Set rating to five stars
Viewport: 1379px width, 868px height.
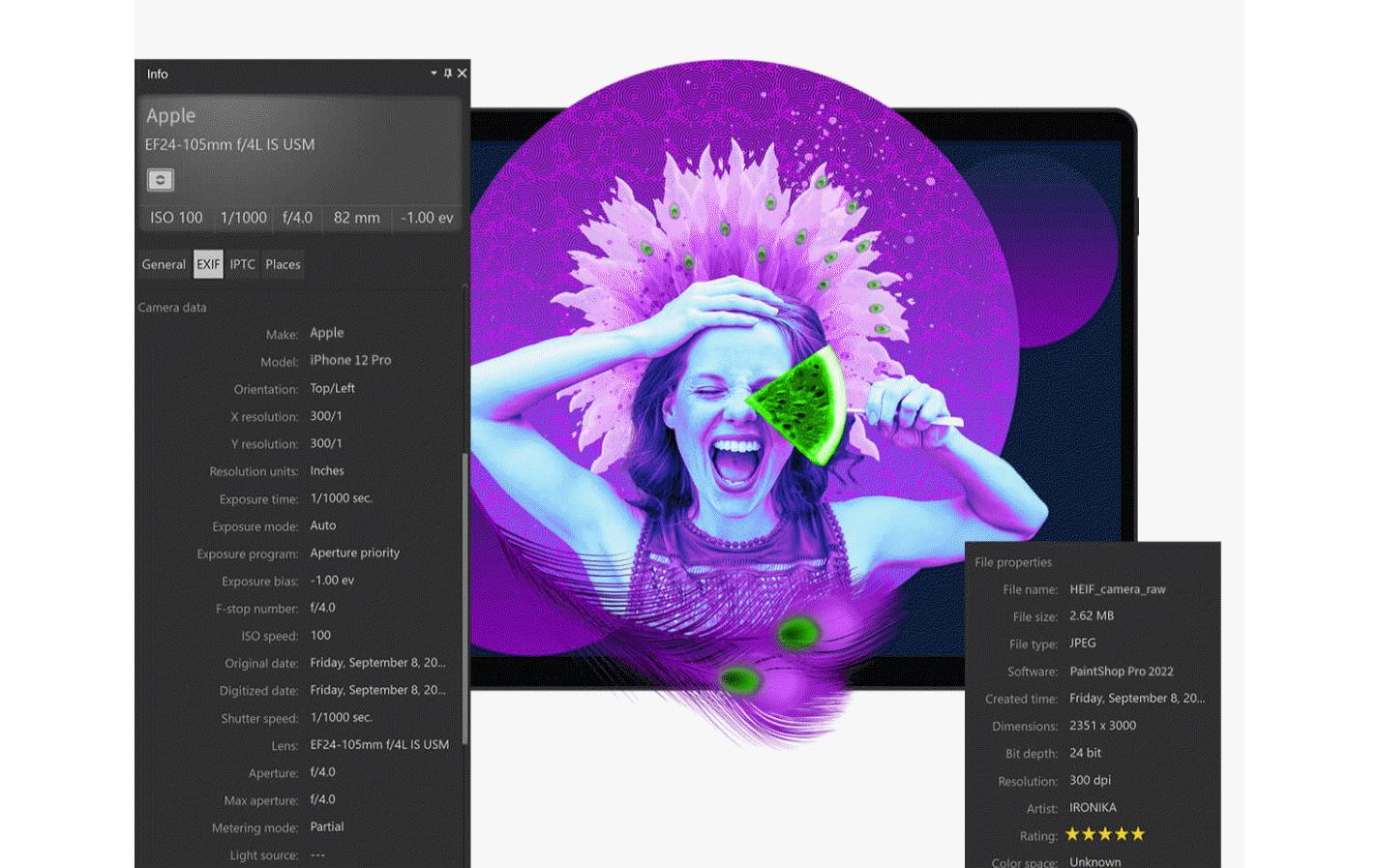point(1138,834)
